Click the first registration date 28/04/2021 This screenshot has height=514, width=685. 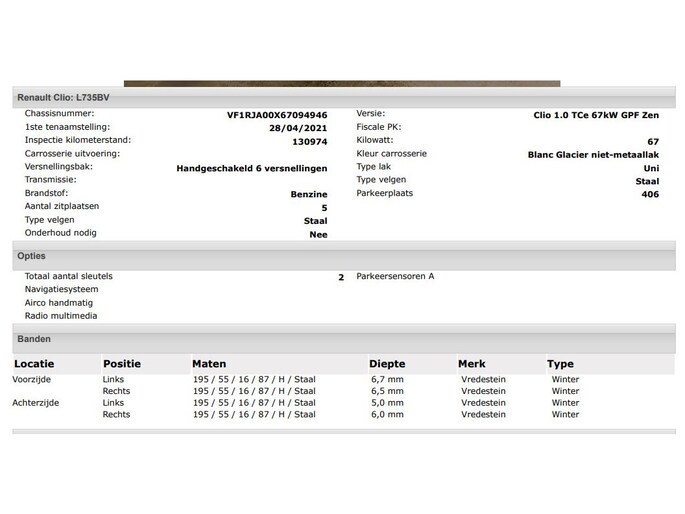coord(298,128)
